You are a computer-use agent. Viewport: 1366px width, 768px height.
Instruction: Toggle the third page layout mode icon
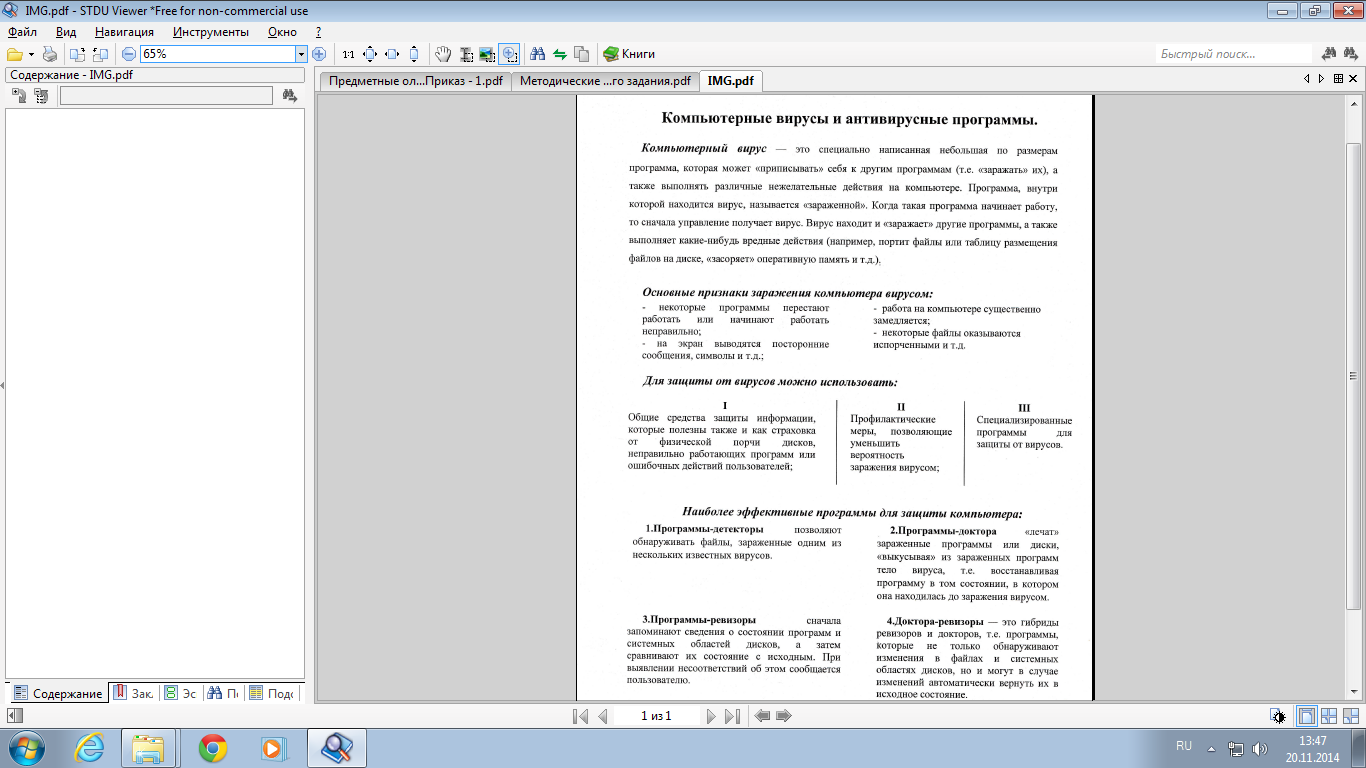(1350, 716)
